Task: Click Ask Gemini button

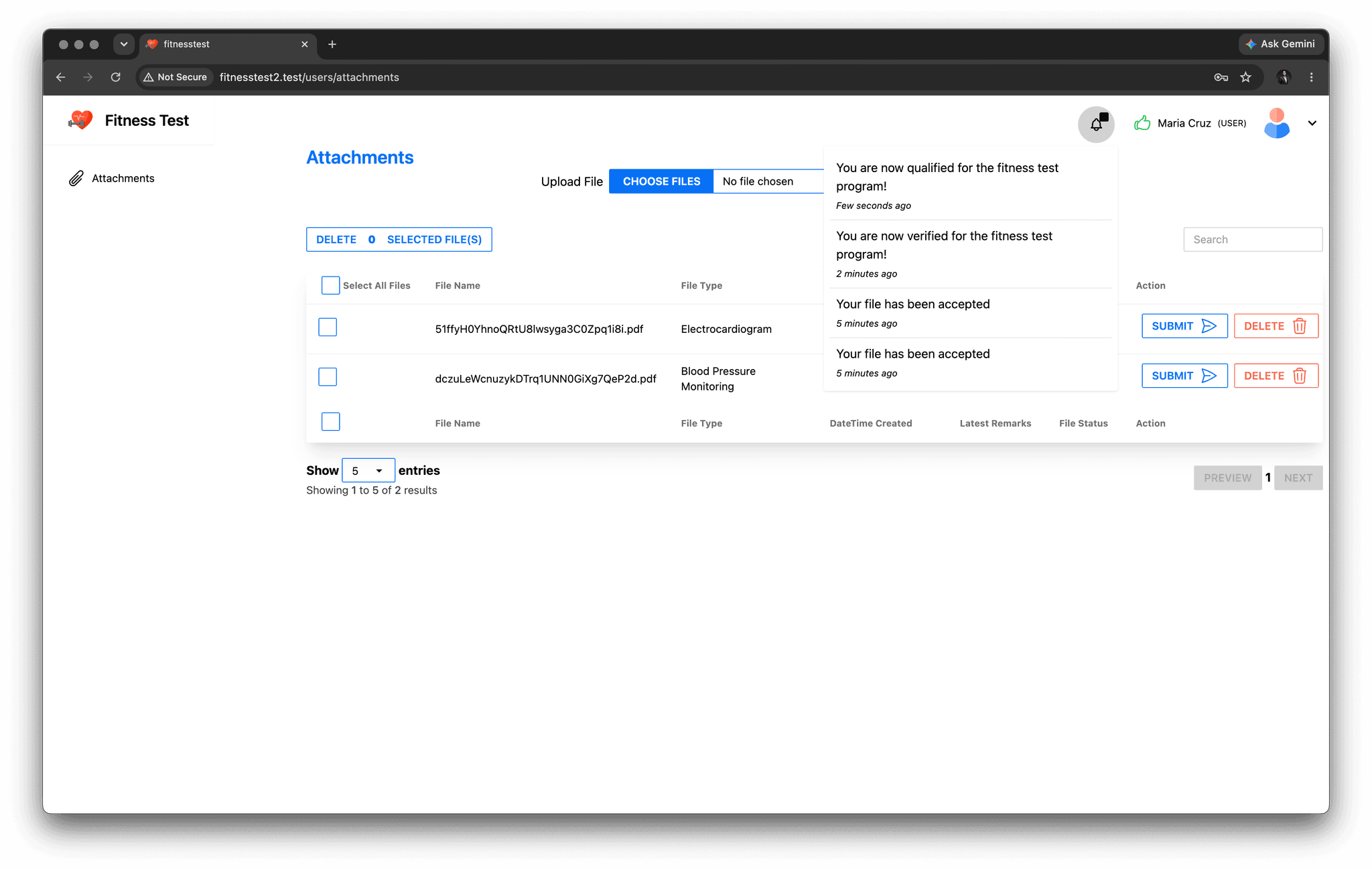Action: [x=1280, y=44]
